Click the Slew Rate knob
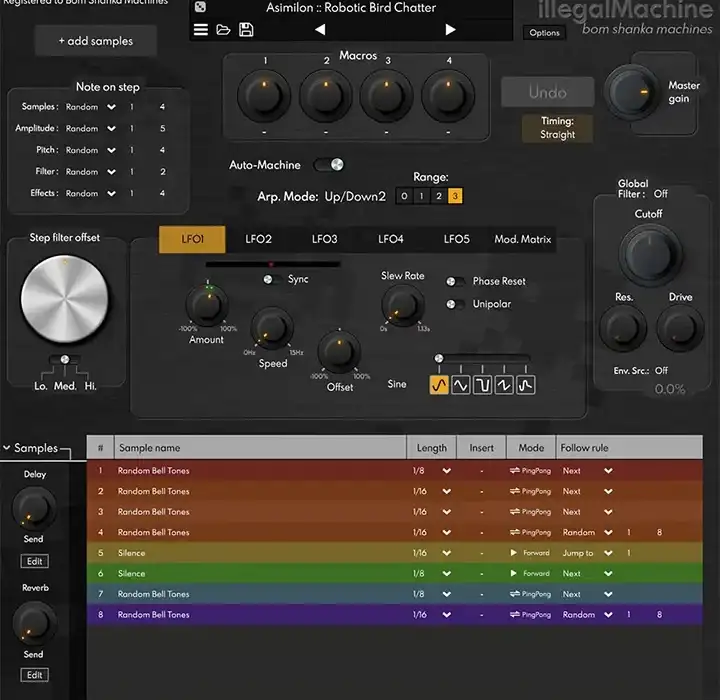 tap(403, 305)
